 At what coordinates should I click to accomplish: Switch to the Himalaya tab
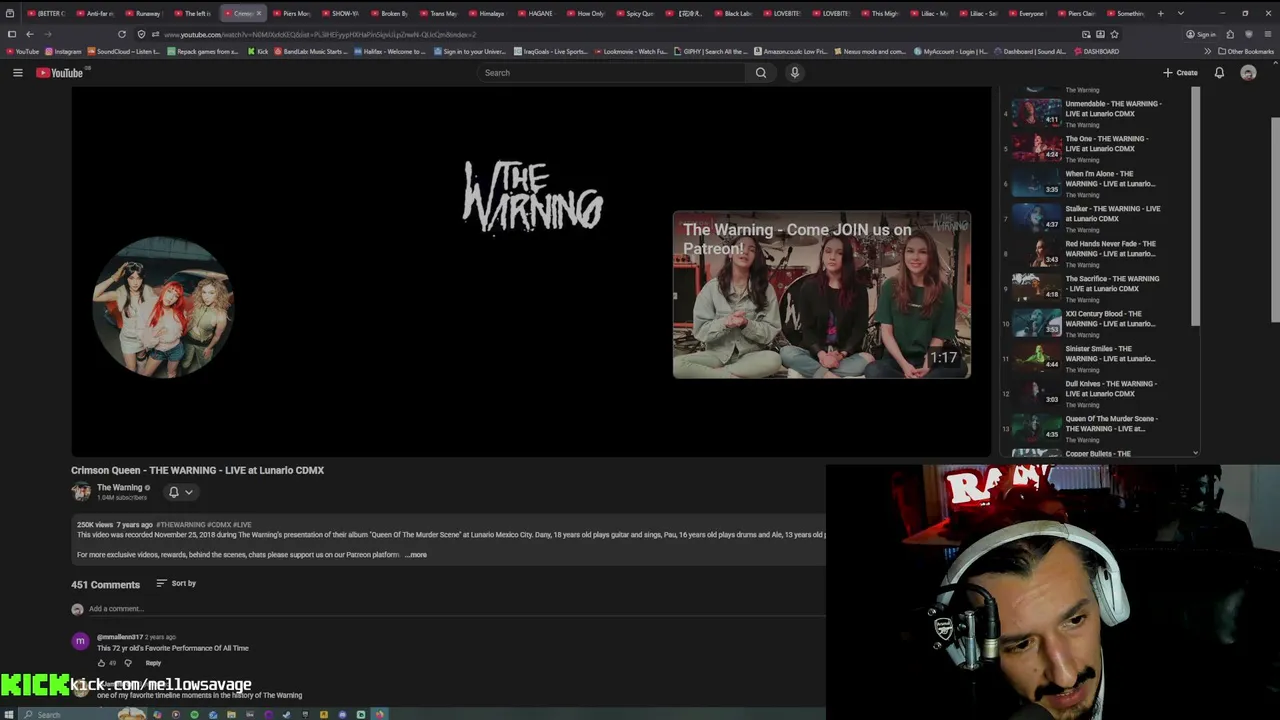[487, 13]
